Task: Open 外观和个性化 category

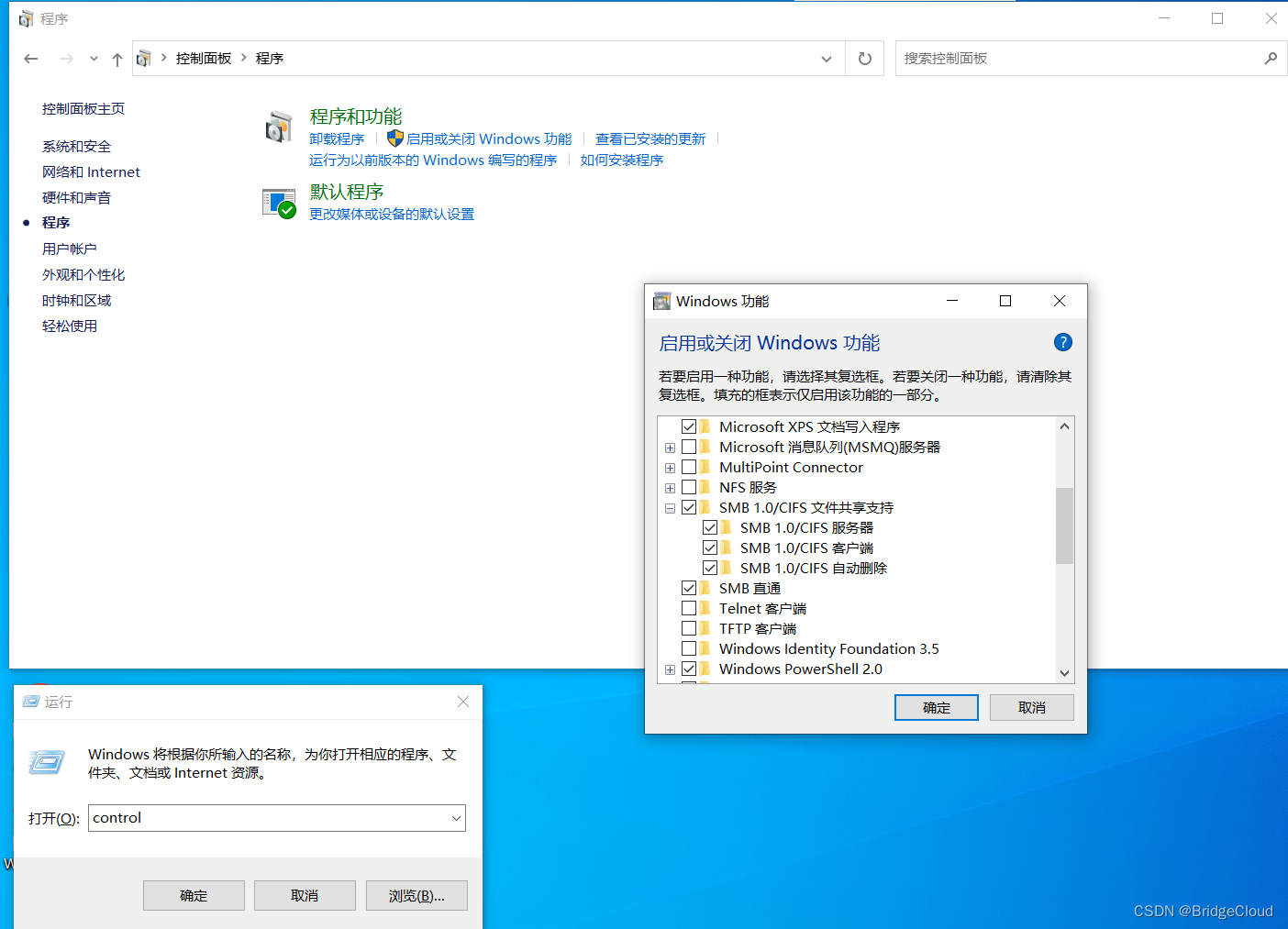Action: (83, 274)
